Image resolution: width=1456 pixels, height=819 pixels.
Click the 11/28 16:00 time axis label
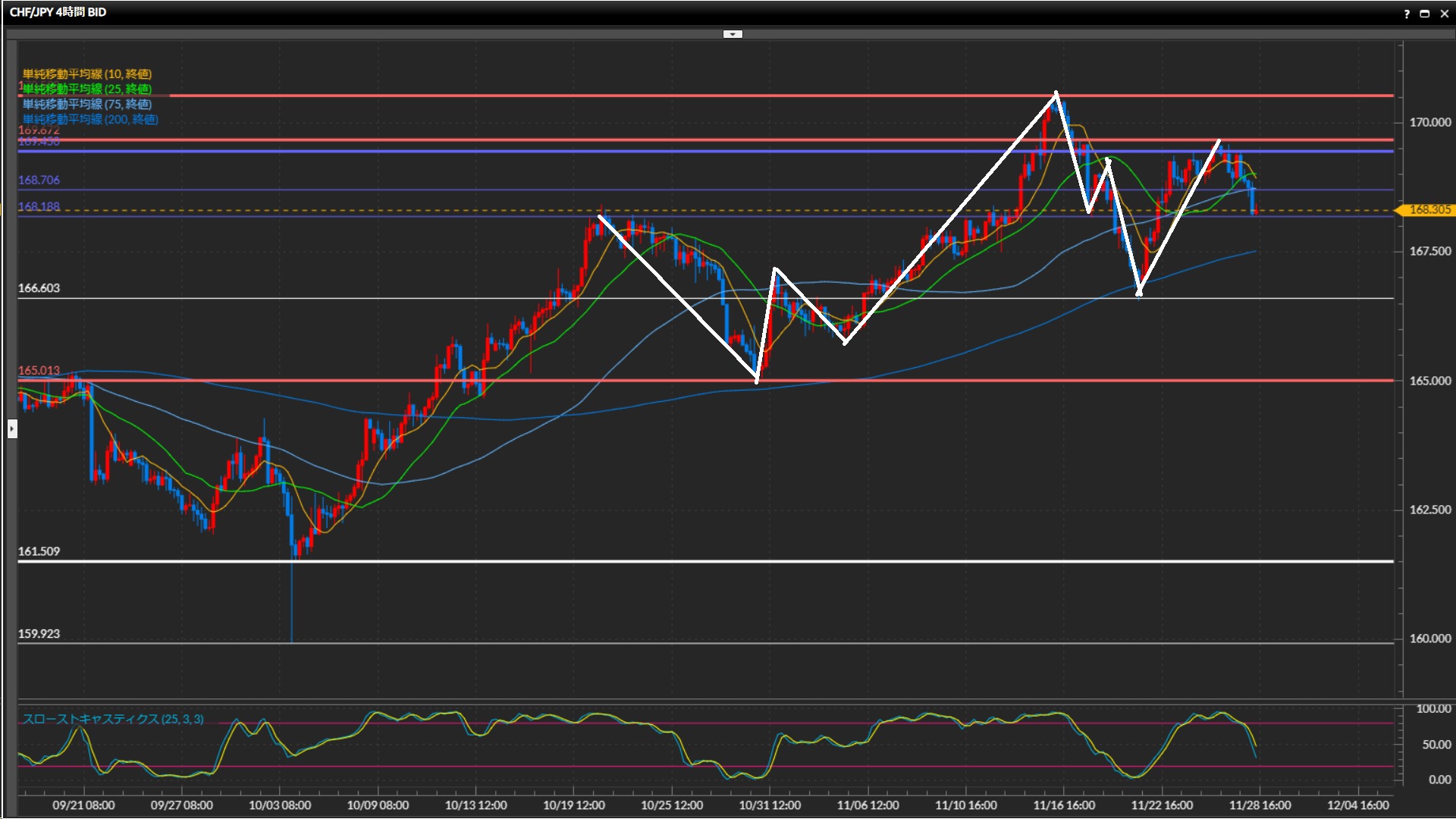(x=1260, y=805)
